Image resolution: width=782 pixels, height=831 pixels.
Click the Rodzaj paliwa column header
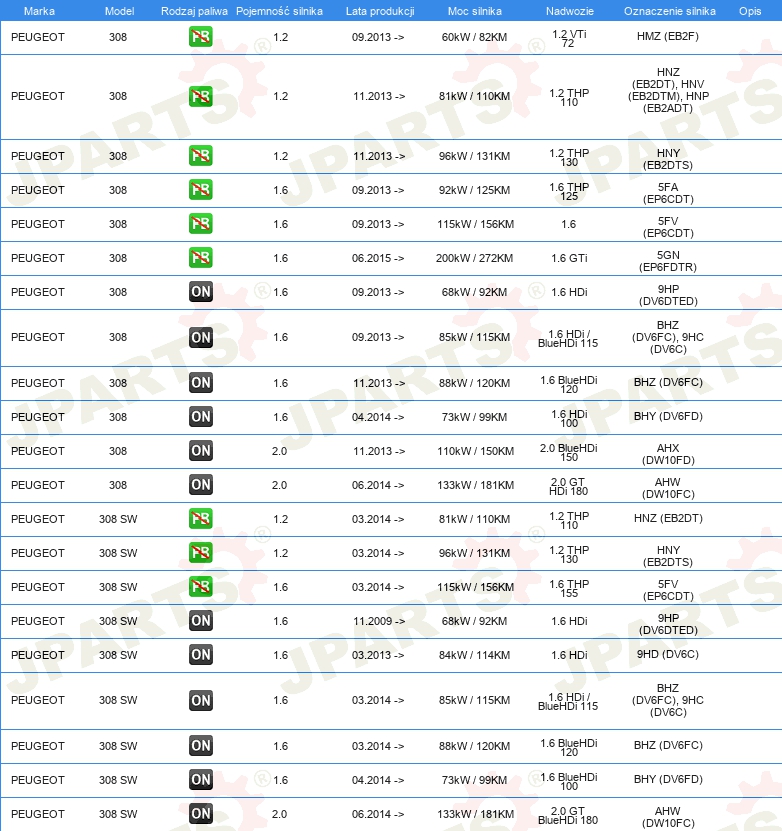coord(194,11)
